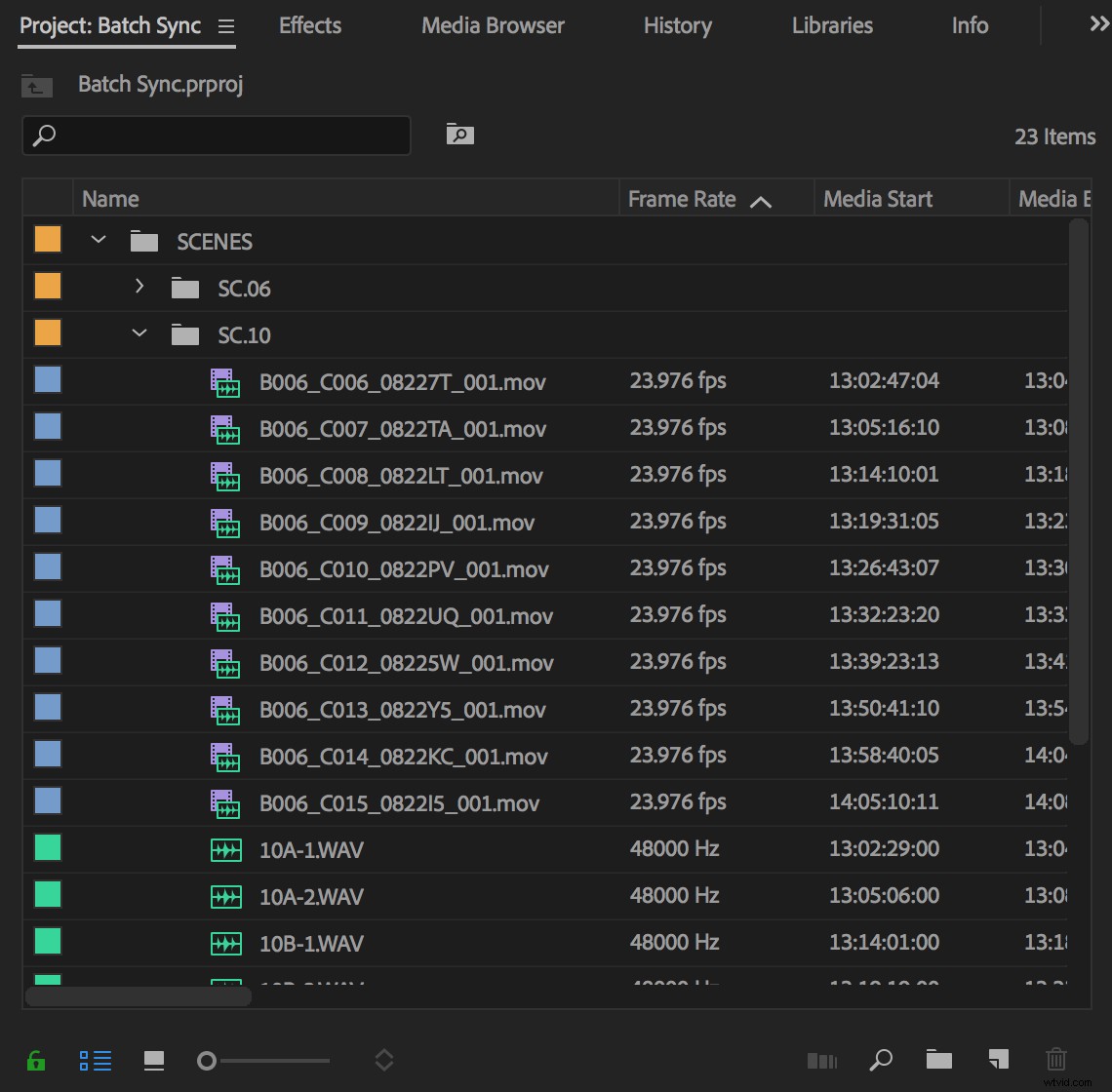Click the Find icon at the bottom toolbar

[x=881, y=1060]
